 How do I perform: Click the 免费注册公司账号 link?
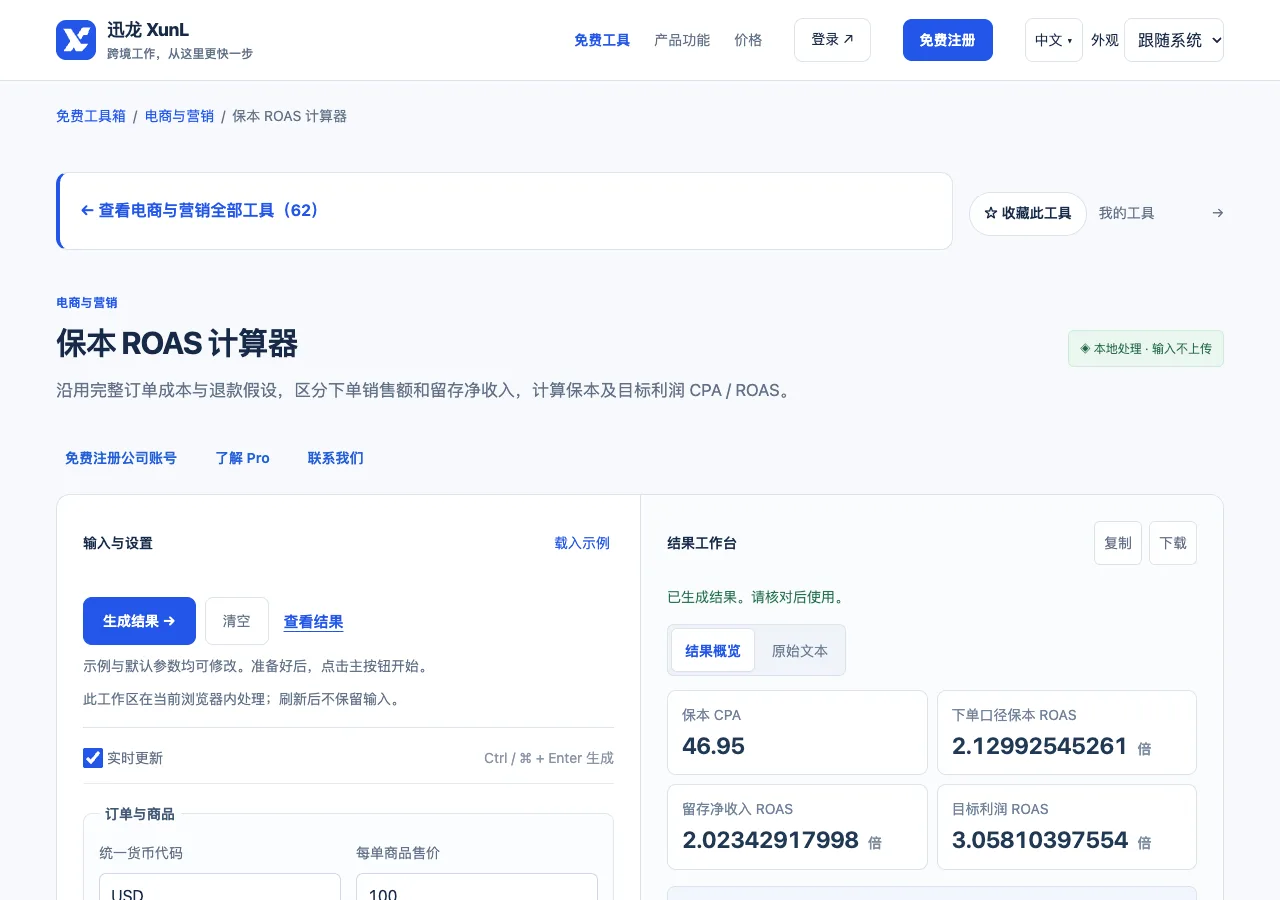point(121,458)
